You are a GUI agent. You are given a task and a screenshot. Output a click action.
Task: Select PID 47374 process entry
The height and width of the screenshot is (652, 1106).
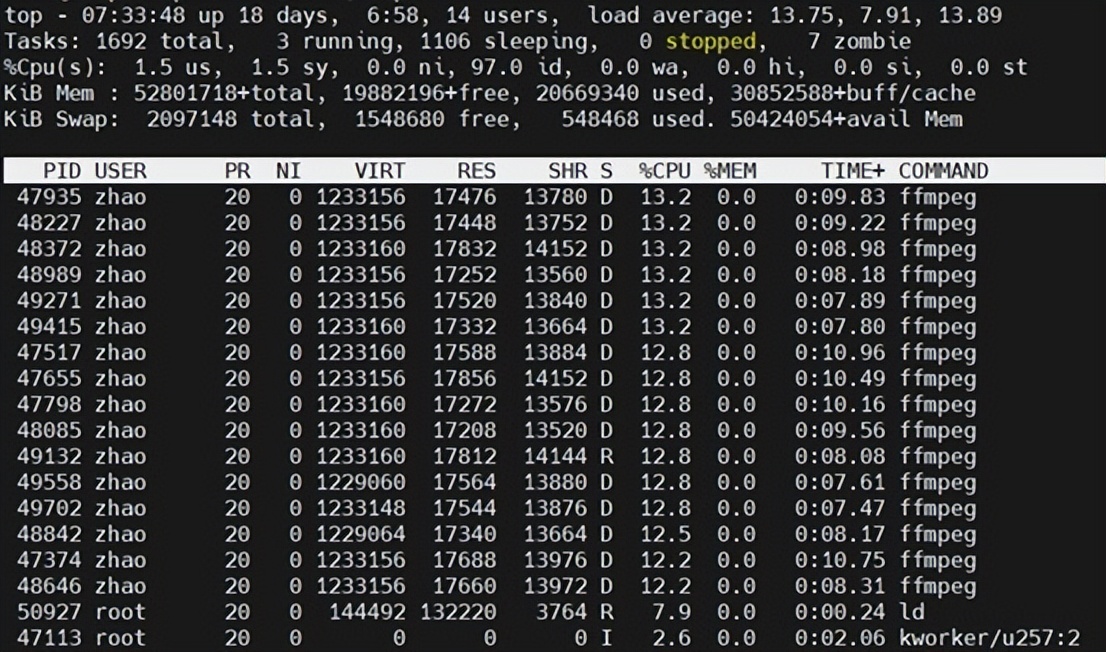[x=49, y=560]
